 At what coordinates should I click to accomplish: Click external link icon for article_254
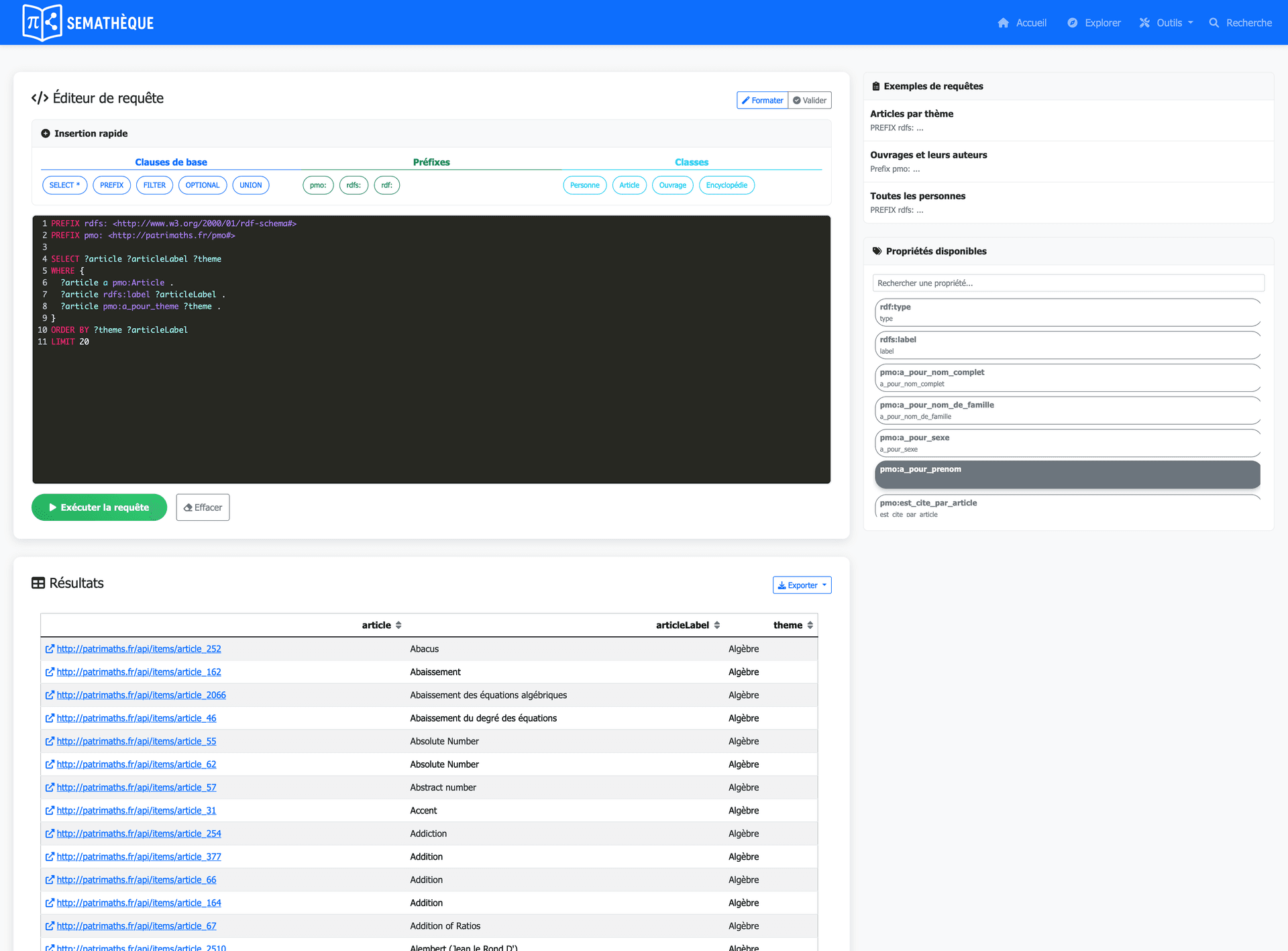[50, 834]
